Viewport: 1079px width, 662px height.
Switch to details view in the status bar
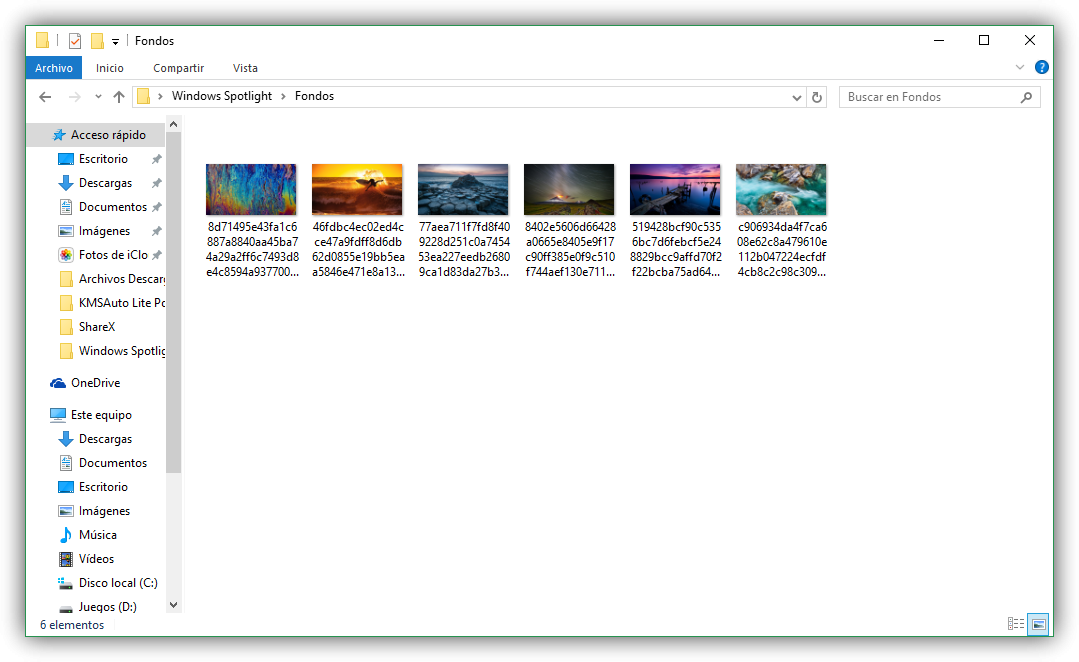[1014, 624]
